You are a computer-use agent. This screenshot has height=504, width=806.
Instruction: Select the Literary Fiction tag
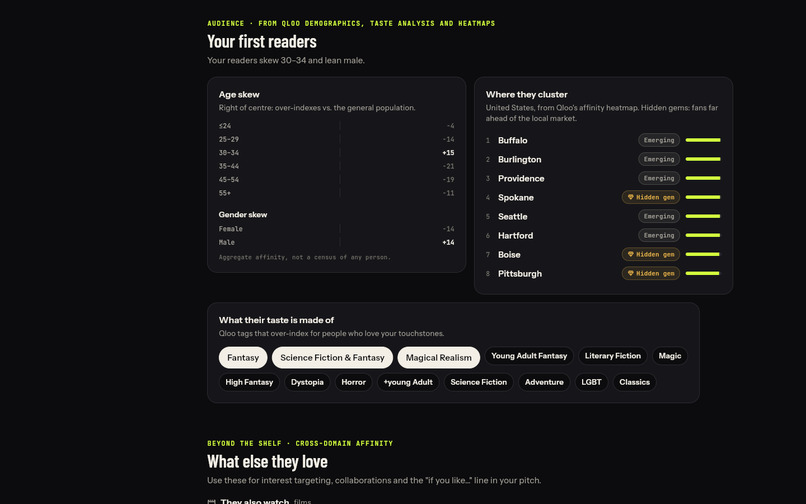click(613, 356)
